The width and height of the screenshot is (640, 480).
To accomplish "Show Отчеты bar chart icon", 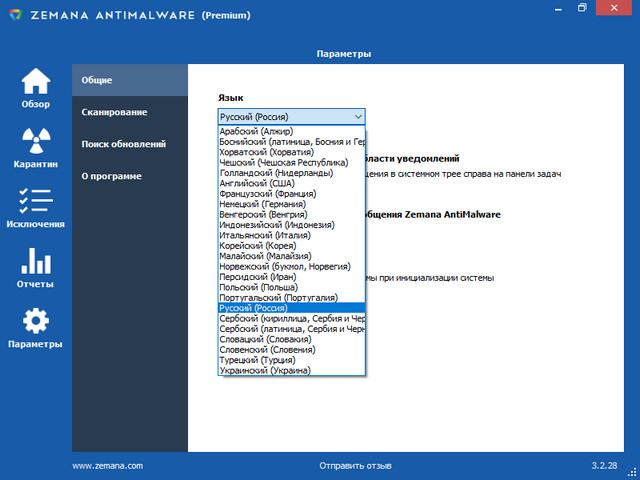I will pyautogui.click(x=36, y=261).
